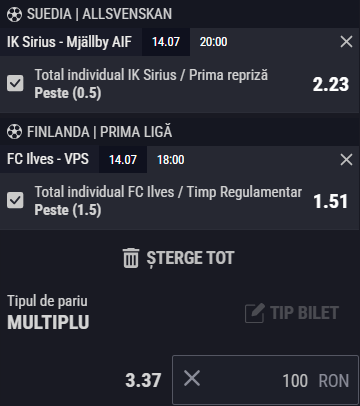Click the 100 RON stake input field

(265, 380)
